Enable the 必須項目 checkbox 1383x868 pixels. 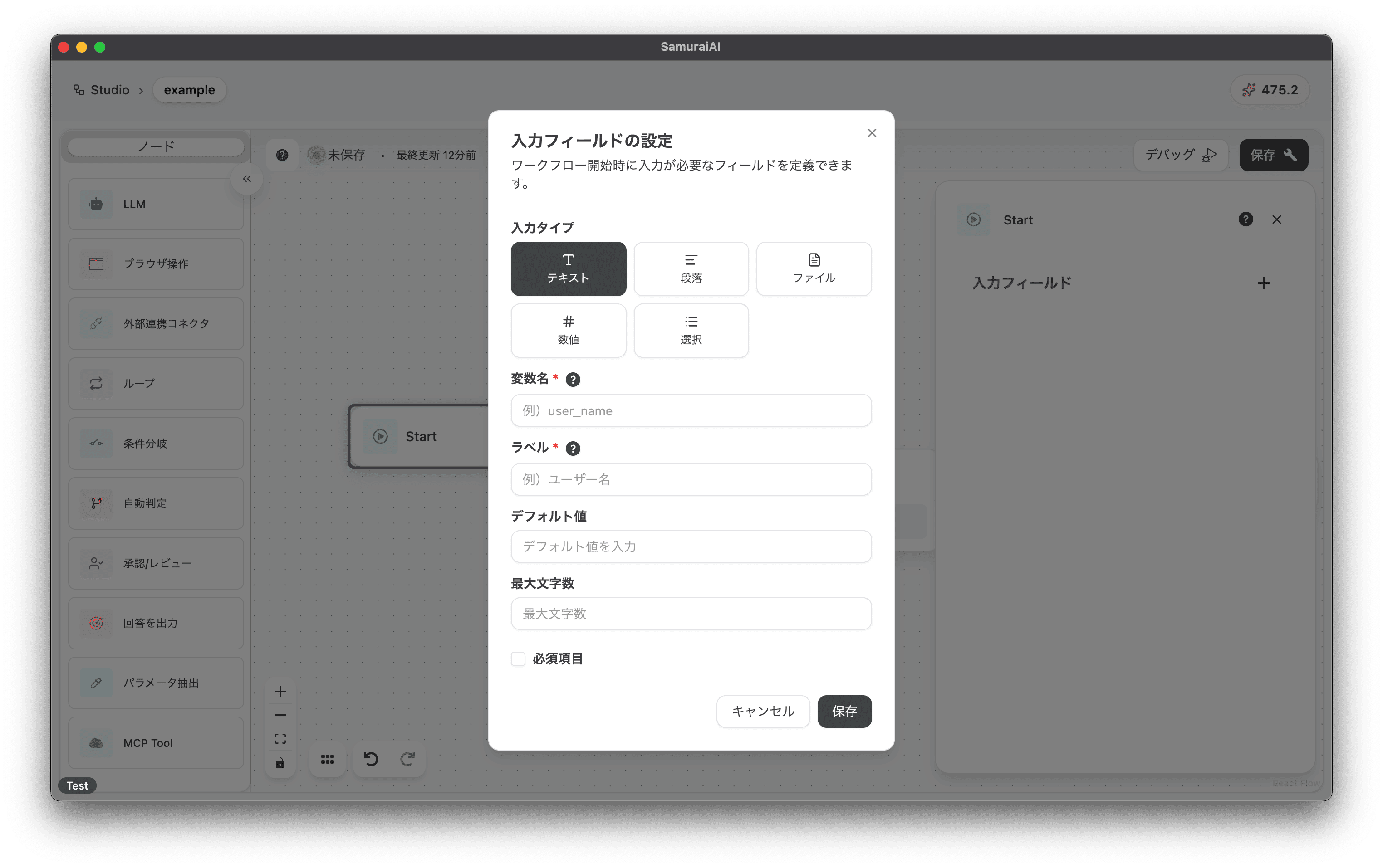(518, 658)
